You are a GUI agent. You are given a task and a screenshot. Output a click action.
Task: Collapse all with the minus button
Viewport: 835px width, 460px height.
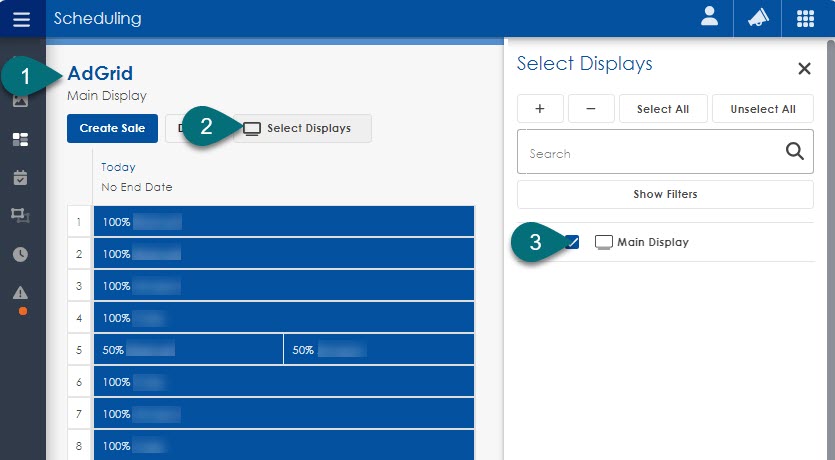point(591,109)
